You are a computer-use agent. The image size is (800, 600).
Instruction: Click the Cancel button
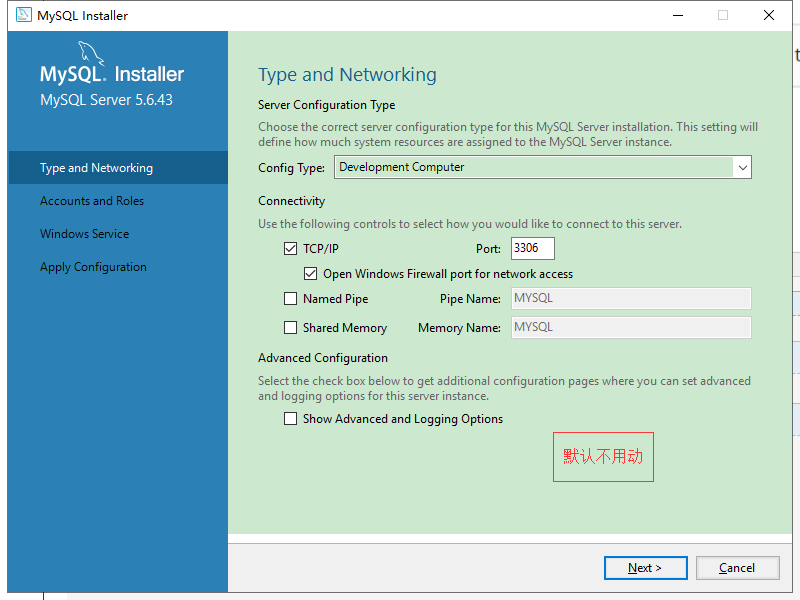[x=737, y=568]
